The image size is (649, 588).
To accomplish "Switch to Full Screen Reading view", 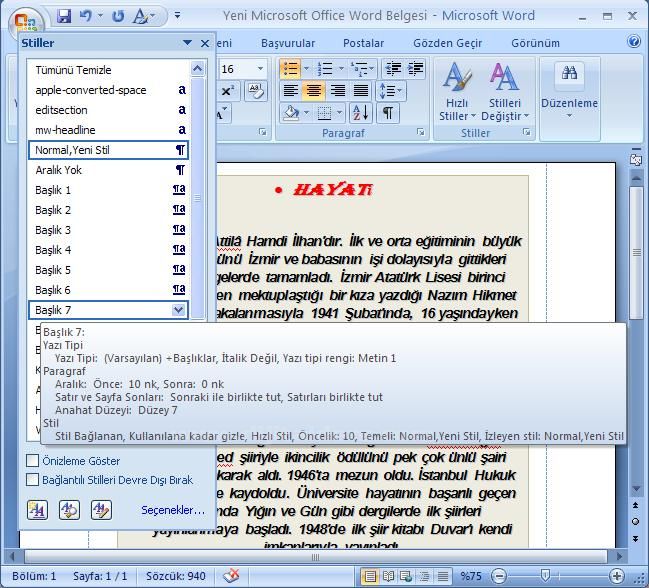I will (388, 576).
